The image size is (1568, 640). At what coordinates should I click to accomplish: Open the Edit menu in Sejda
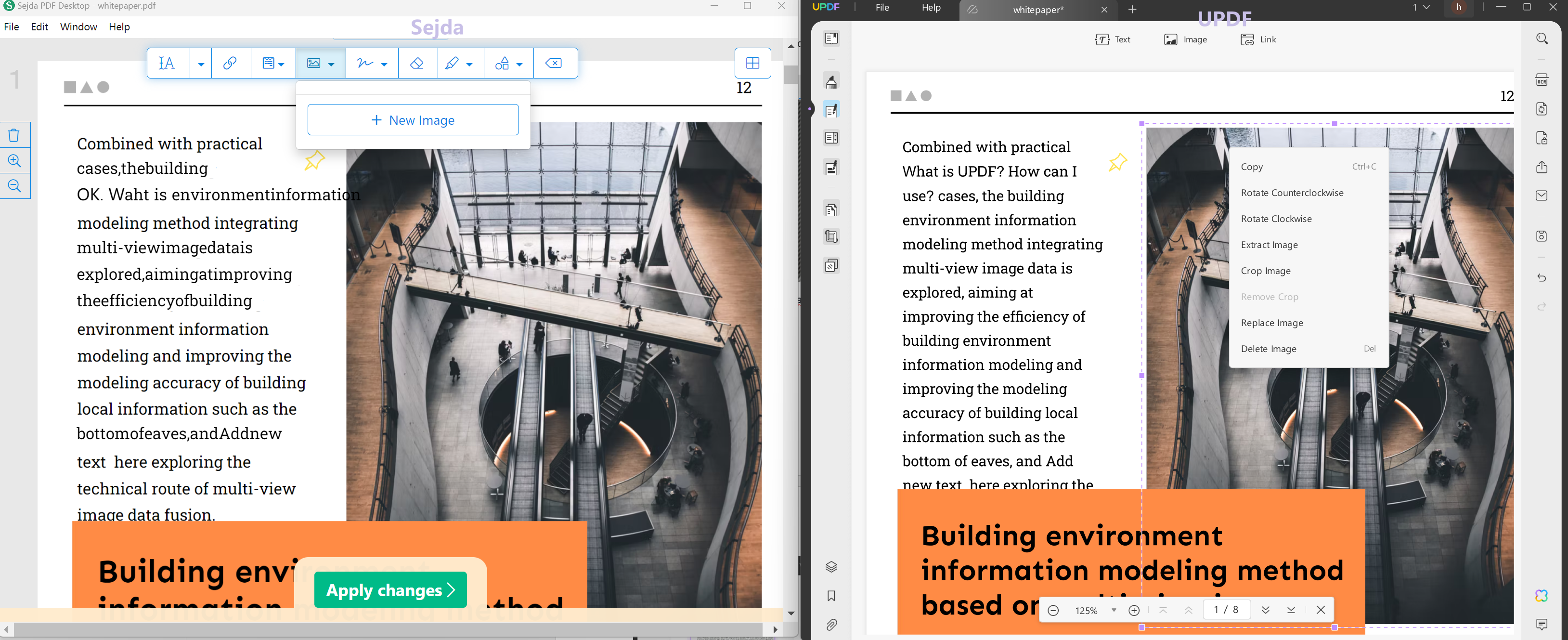click(39, 26)
